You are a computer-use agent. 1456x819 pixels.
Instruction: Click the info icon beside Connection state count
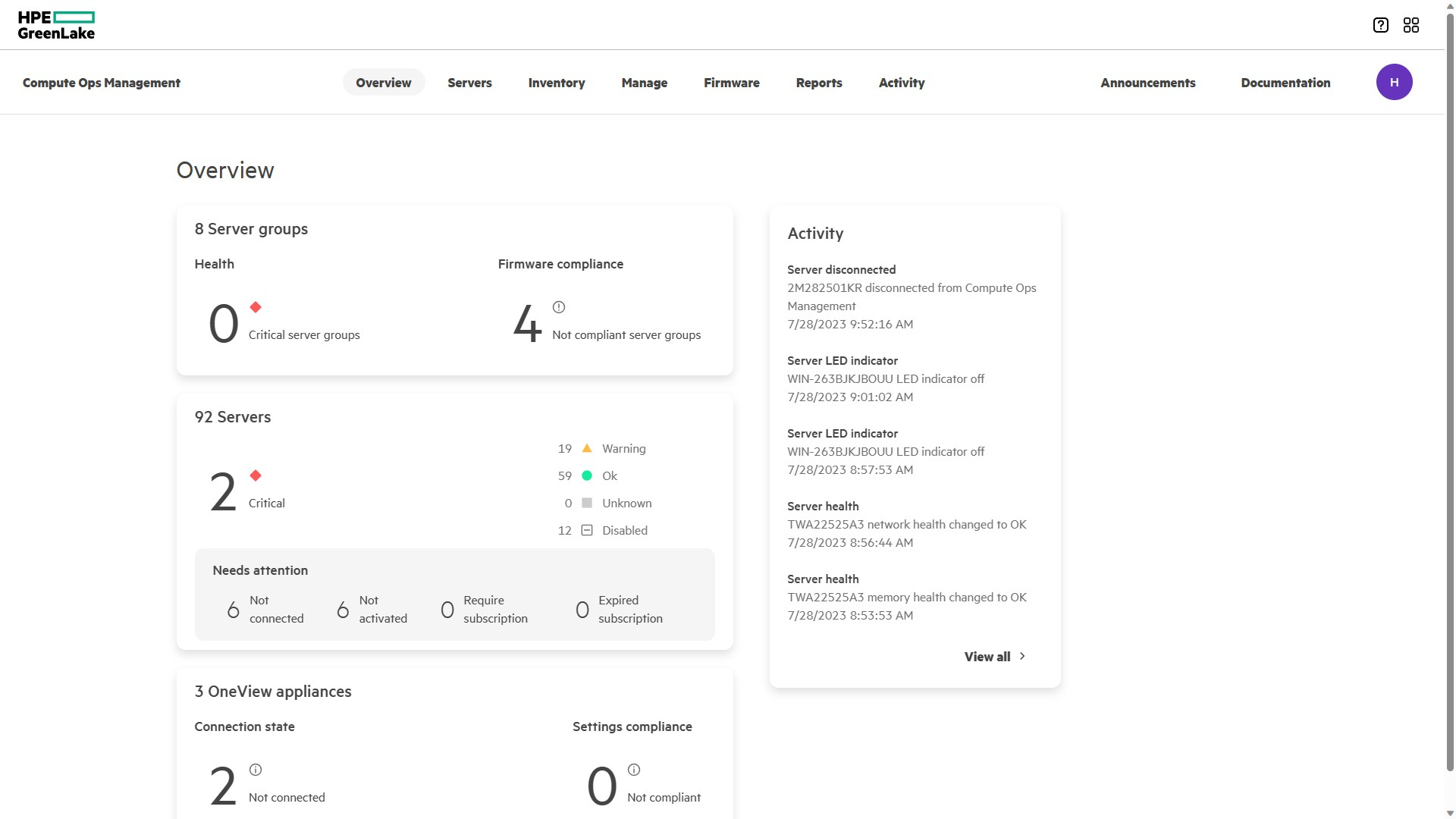click(x=256, y=770)
